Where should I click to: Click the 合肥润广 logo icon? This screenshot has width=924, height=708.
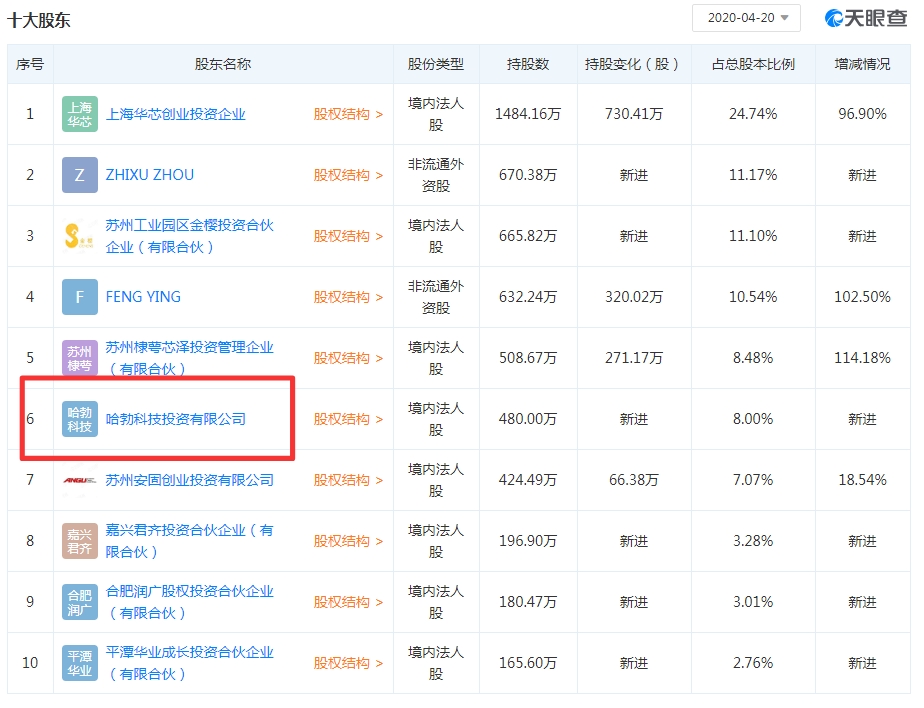(x=80, y=602)
